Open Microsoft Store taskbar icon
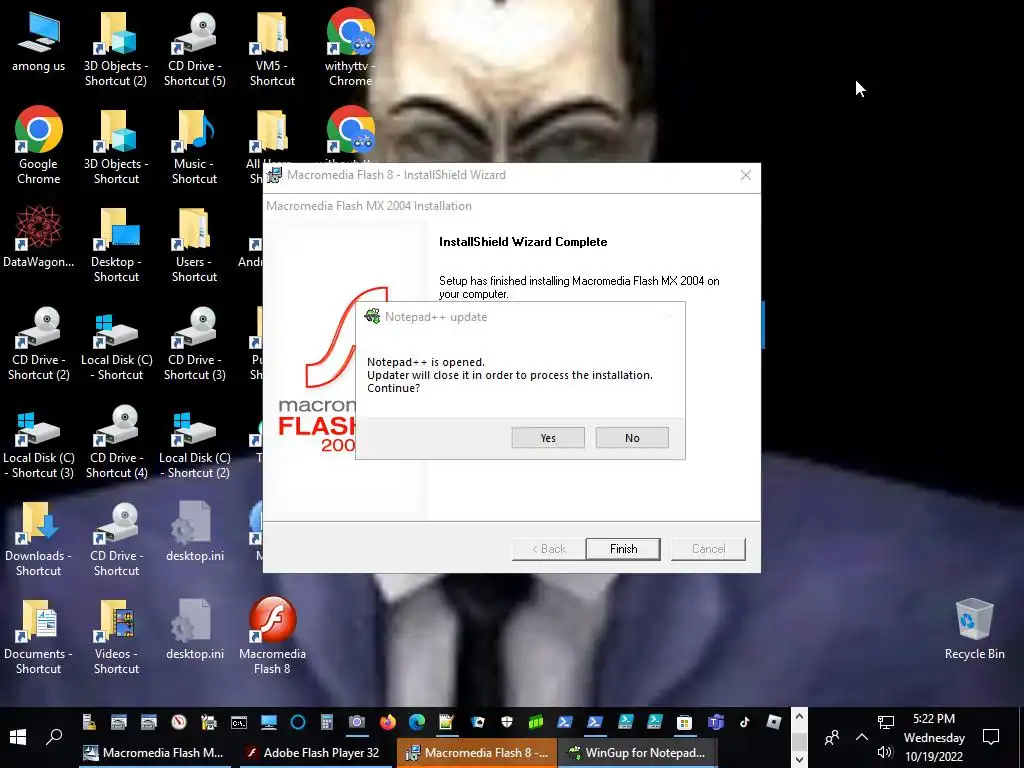Viewport: 1024px width, 768px height. 684,722
